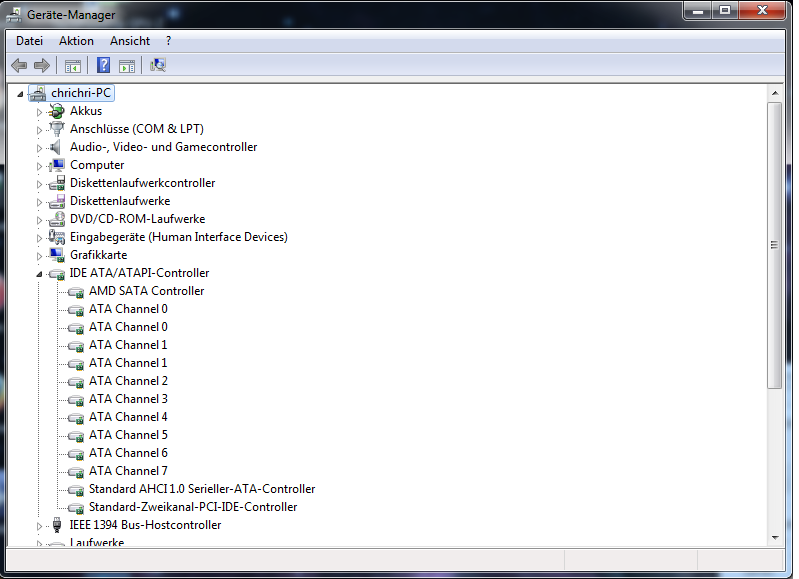
Task: Click the chrichri-PC computer icon
Action: [x=37, y=93]
